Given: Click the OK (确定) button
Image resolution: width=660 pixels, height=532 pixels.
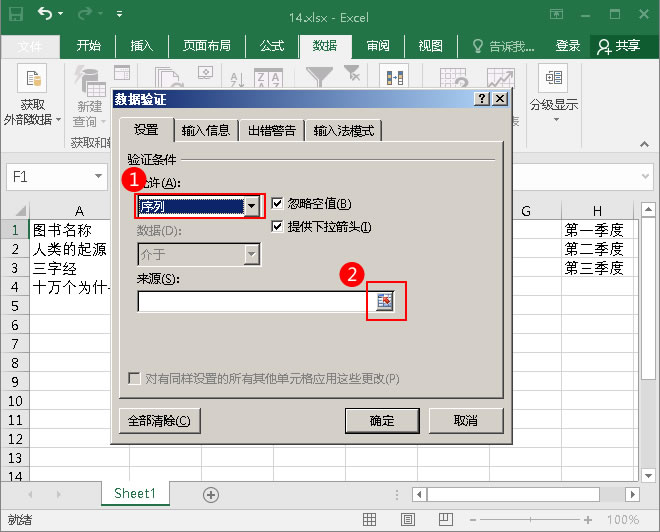Looking at the screenshot, I should 382,420.
